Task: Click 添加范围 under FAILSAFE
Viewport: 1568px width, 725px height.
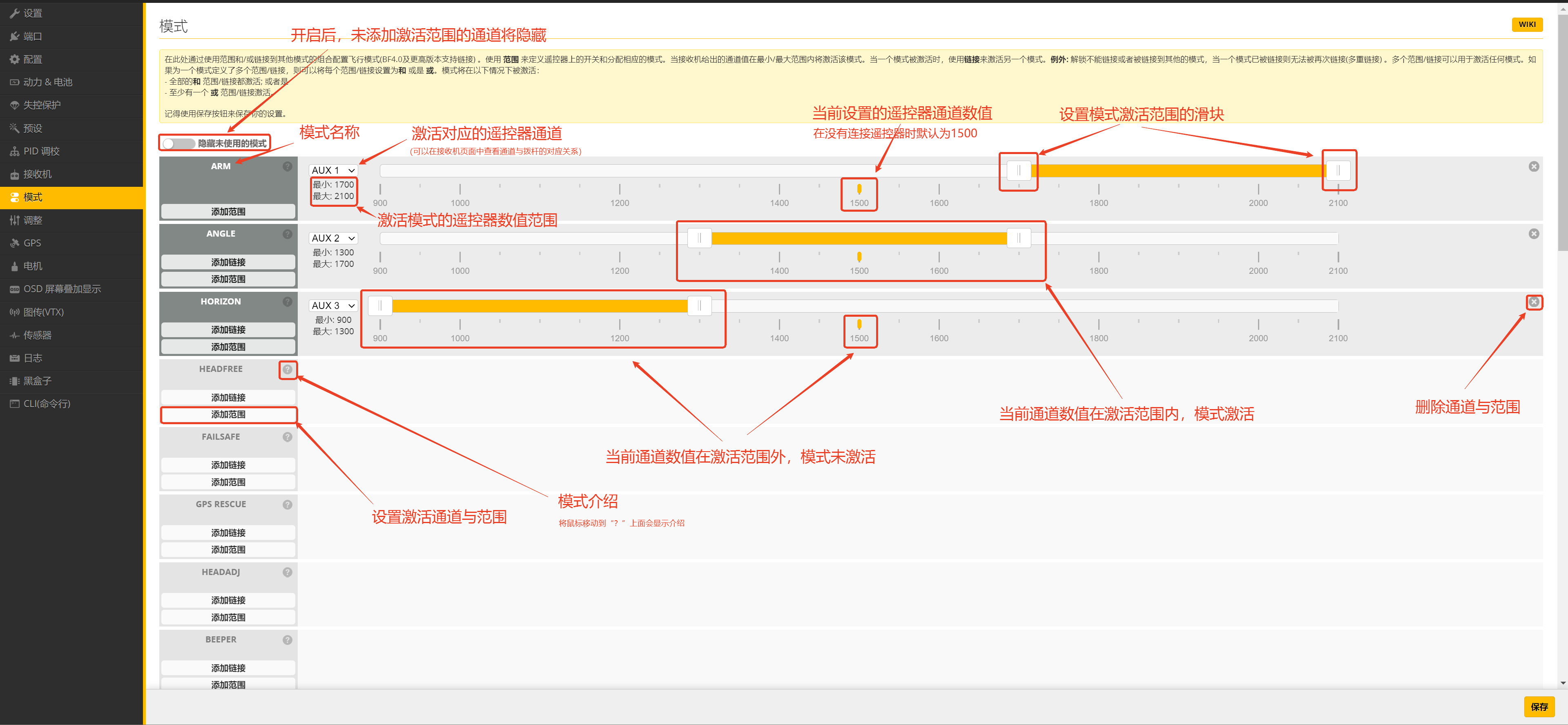Action: pyautogui.click(x=228, y=482)
